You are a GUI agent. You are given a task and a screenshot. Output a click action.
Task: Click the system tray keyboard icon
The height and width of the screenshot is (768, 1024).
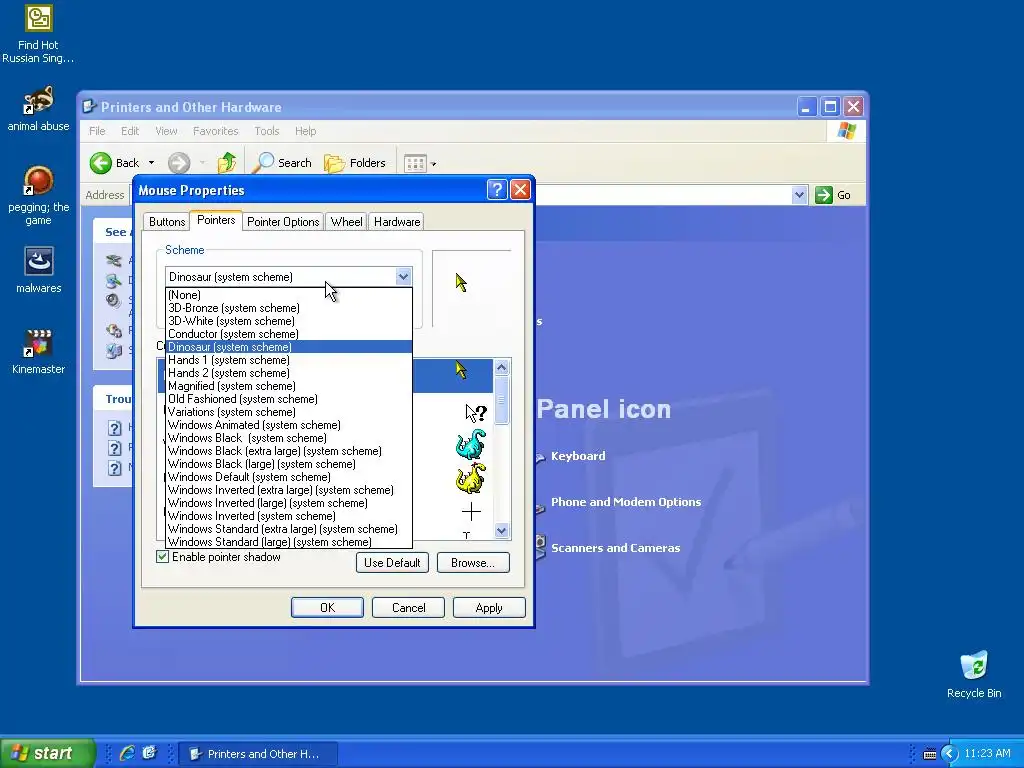point(930,754)
